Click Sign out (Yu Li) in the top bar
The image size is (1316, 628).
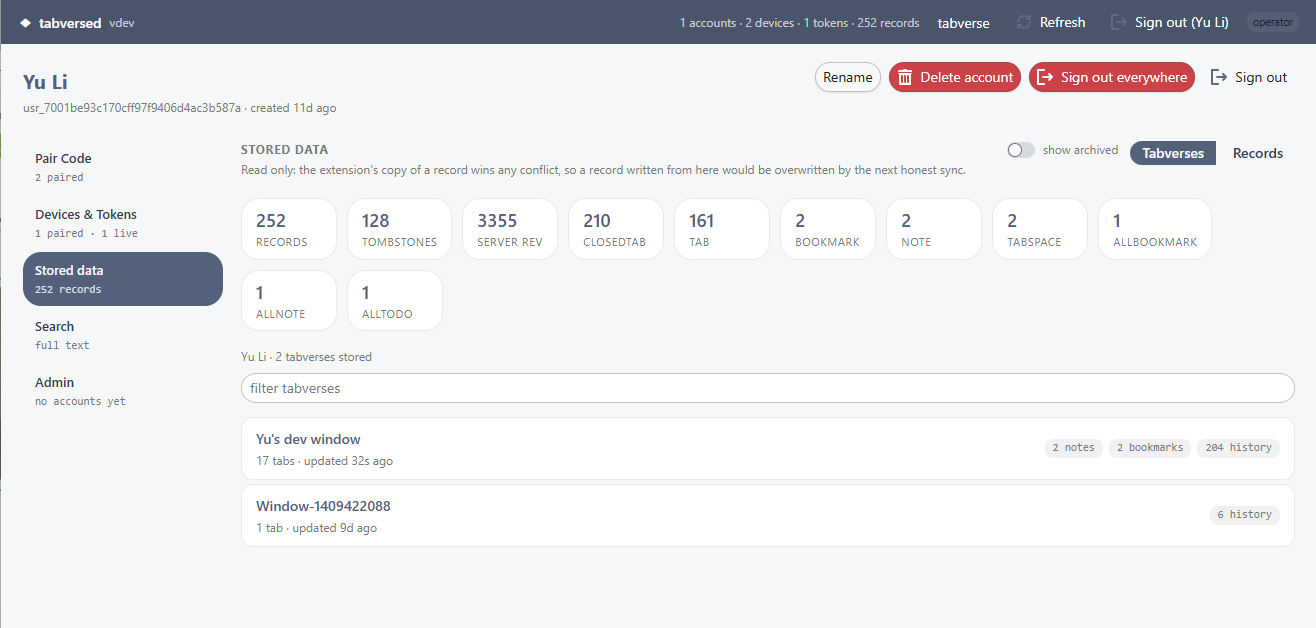[x=1169, y=22]
